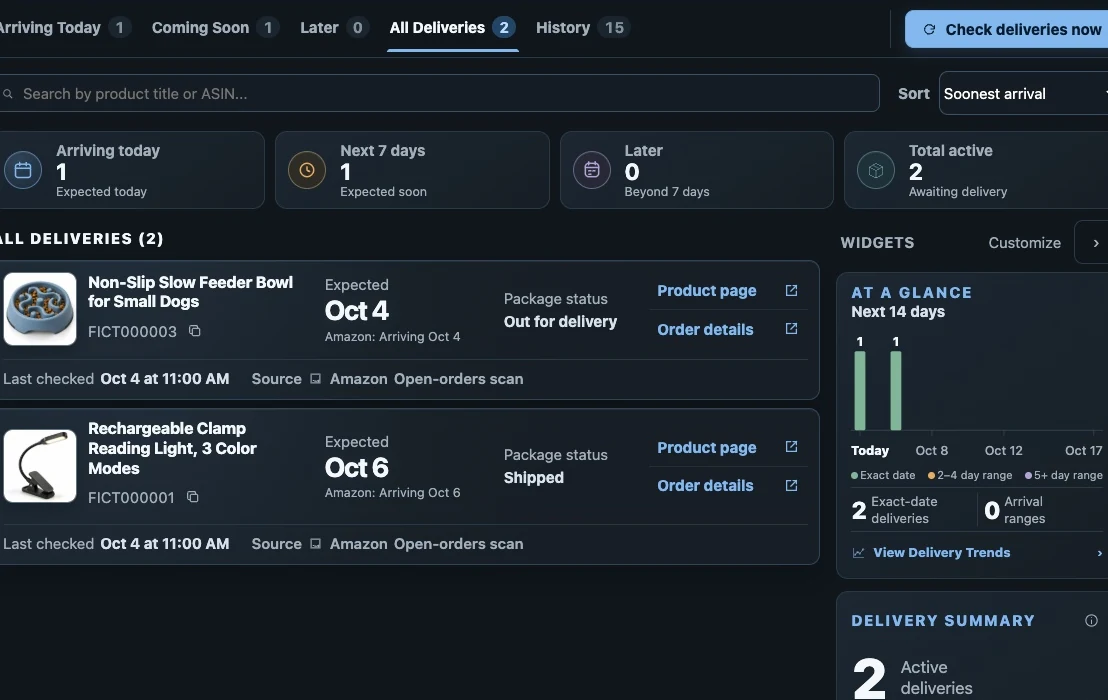
Task: Copy the FICT000003 ASIN
Action: (195, 331)
